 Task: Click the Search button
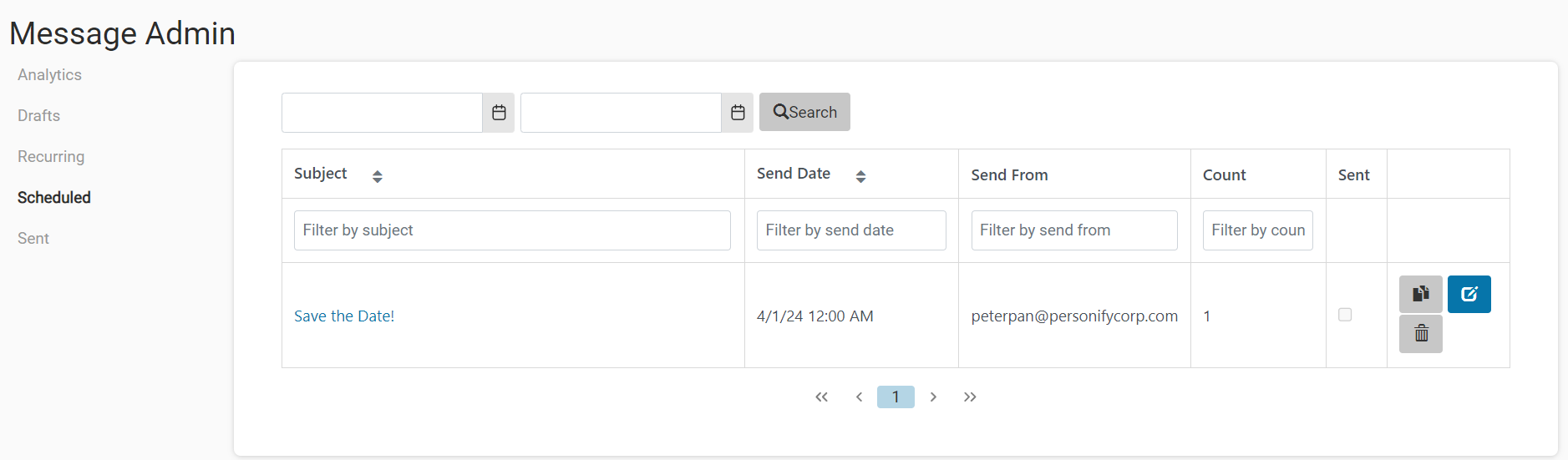[804, 112]
